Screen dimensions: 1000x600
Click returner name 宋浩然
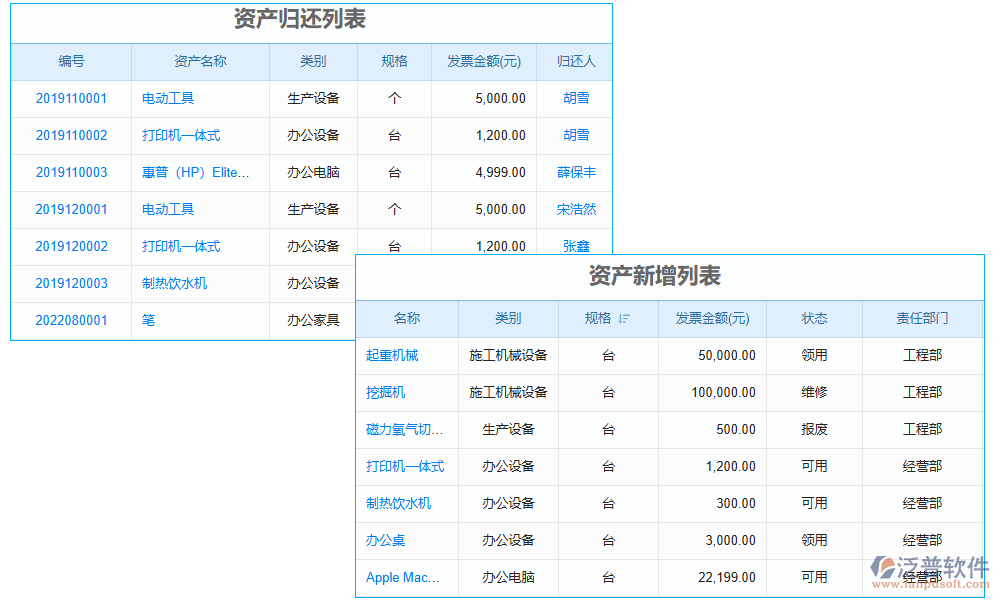coord(576,210)
